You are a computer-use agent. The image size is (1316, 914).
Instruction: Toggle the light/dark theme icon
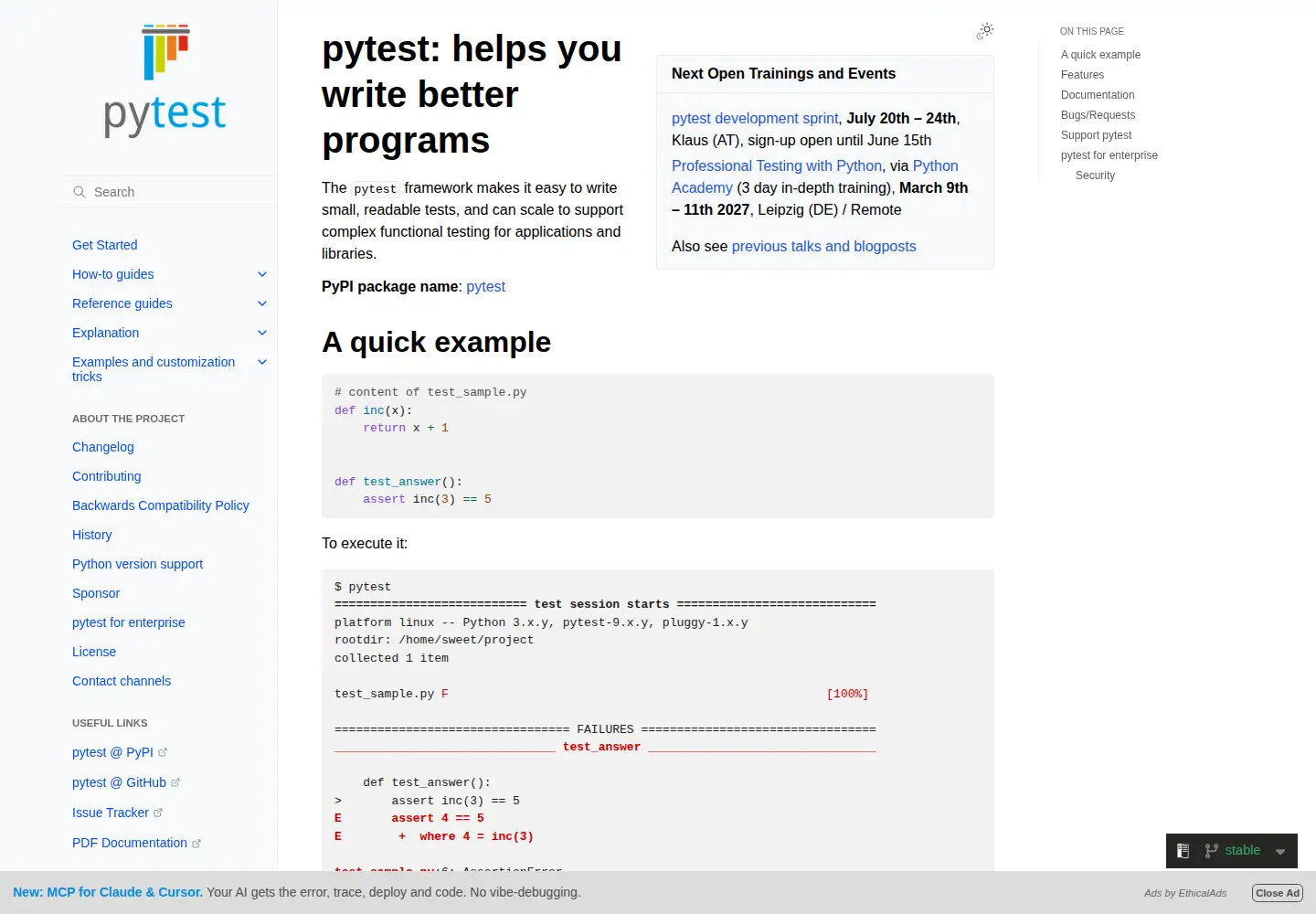[985, 31]
